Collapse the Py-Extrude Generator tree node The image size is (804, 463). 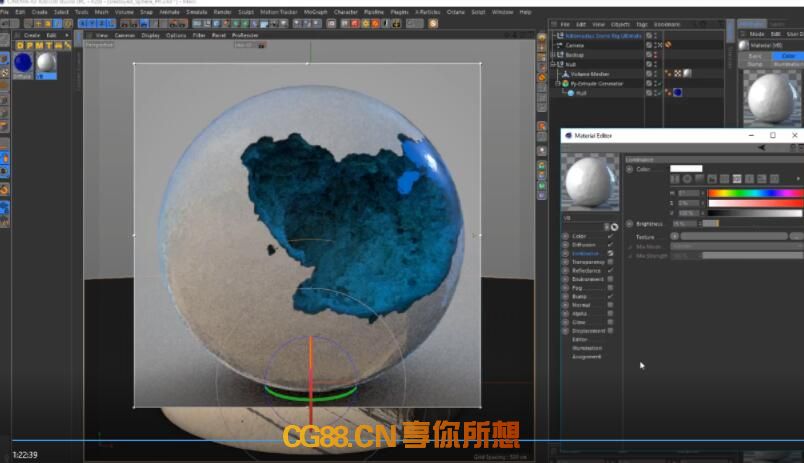click(558, 84)
